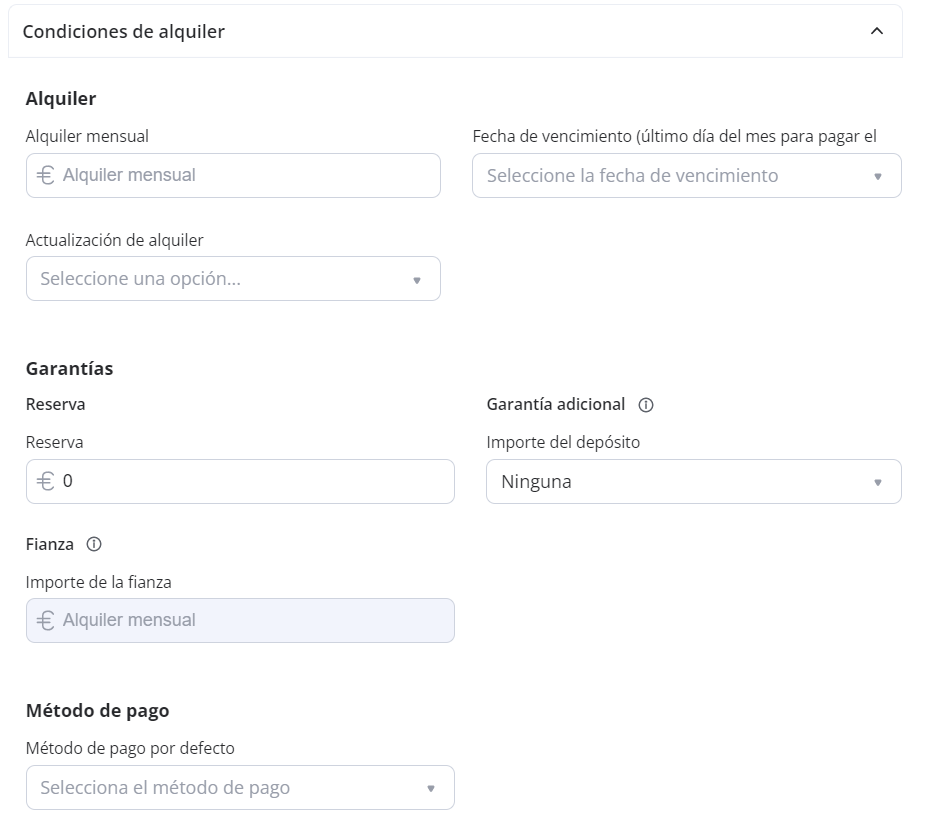Click the 'Condiciones de alquiler' header title
Screen dimensions: 941x825
click(124, 31)
